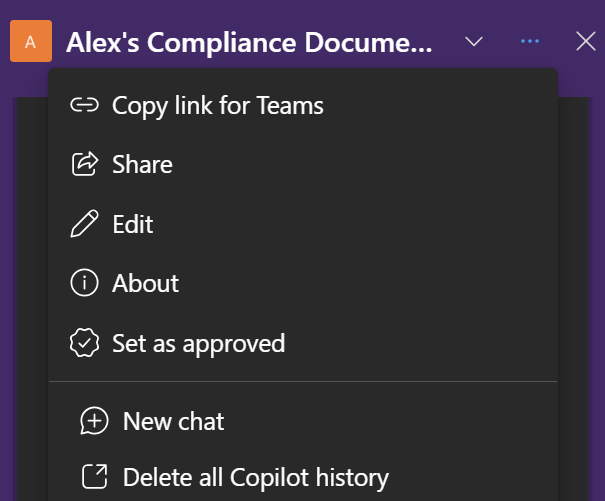This screenshot has width=605, height=501.
Task: Click the Delete all Copilot history icon
Action: pyautogui.click(x=94, y=478)
